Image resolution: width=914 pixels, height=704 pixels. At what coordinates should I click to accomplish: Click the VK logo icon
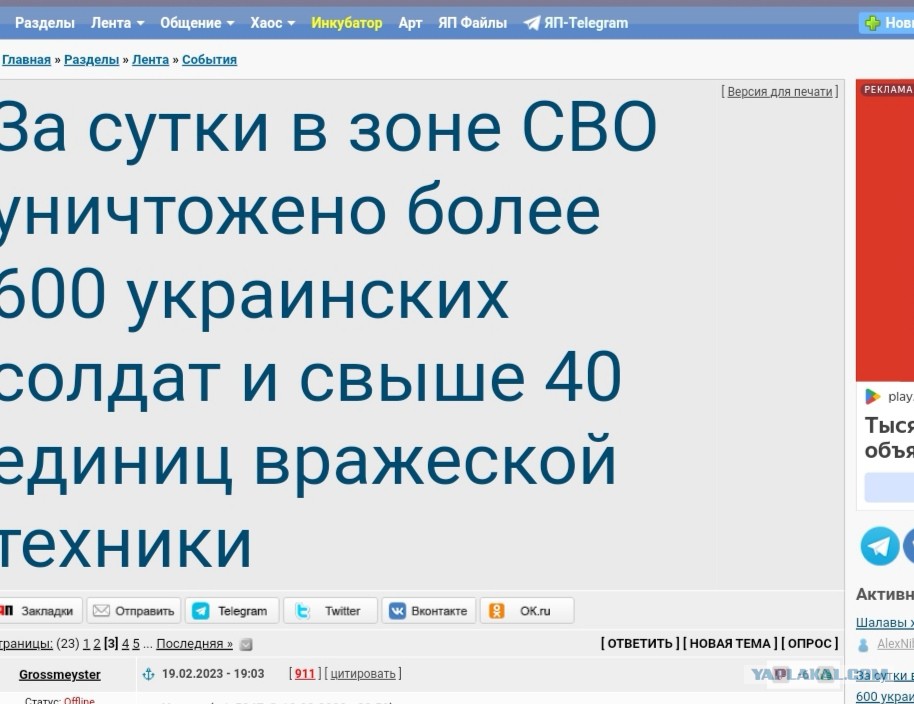click(x=397, y=611)
